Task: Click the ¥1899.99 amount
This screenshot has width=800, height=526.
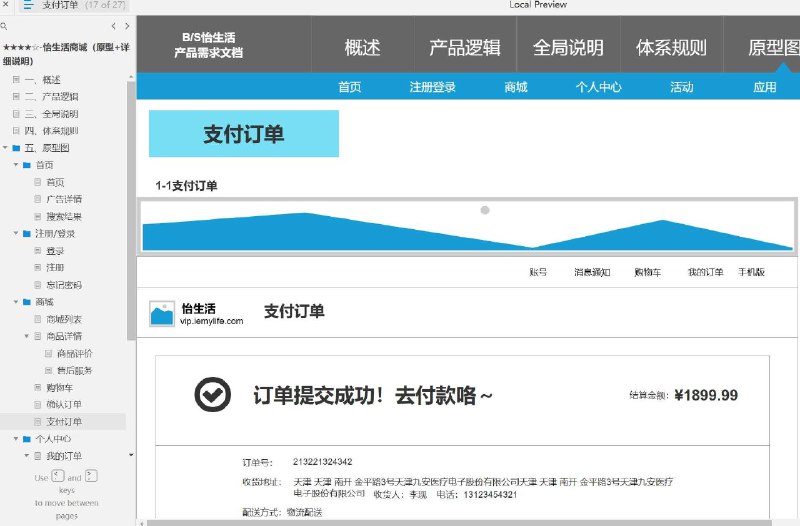Action: pyautogui.click(x=706, y=395)
